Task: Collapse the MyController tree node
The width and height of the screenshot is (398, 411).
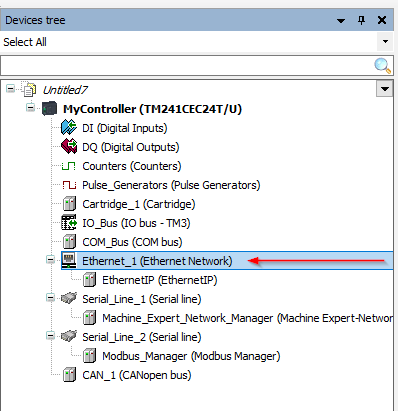Action: pos(31,108)
